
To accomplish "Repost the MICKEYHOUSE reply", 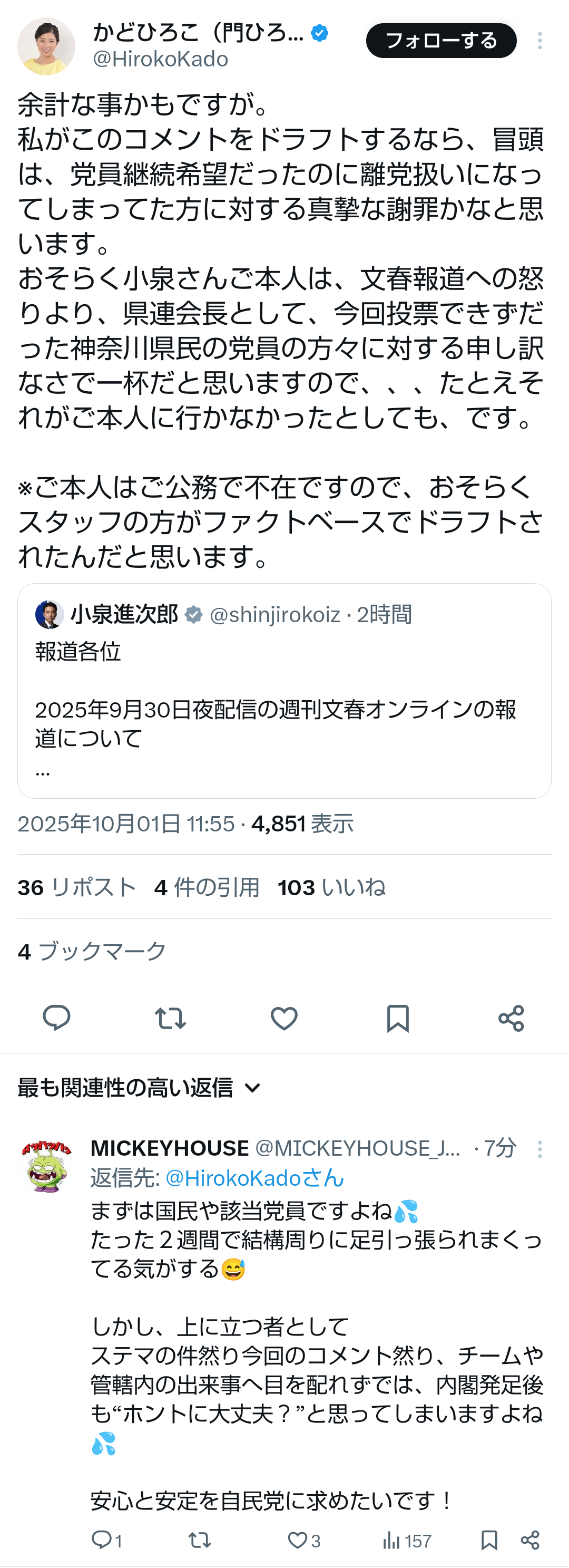I will (x=200, y=1540).
